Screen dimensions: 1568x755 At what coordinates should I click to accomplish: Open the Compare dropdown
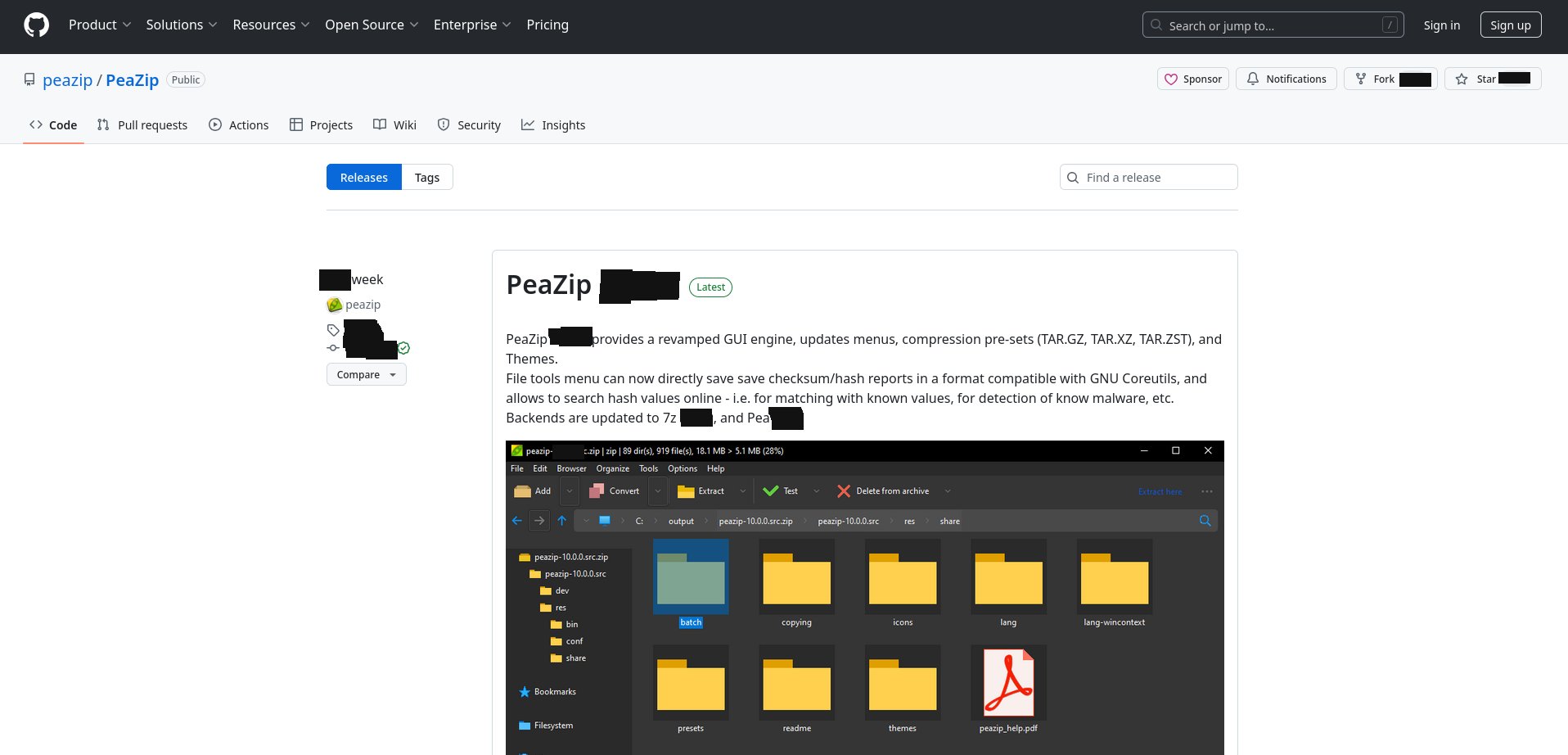click(x=366, y=374)
